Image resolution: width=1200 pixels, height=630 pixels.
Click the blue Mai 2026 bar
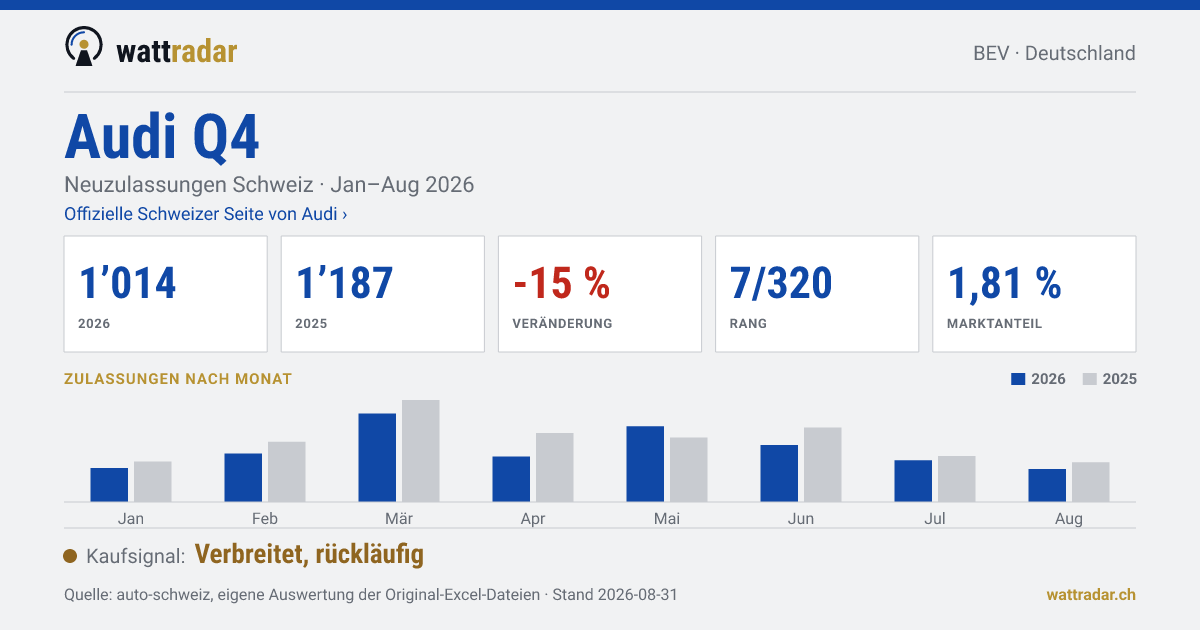coord(645,464)
